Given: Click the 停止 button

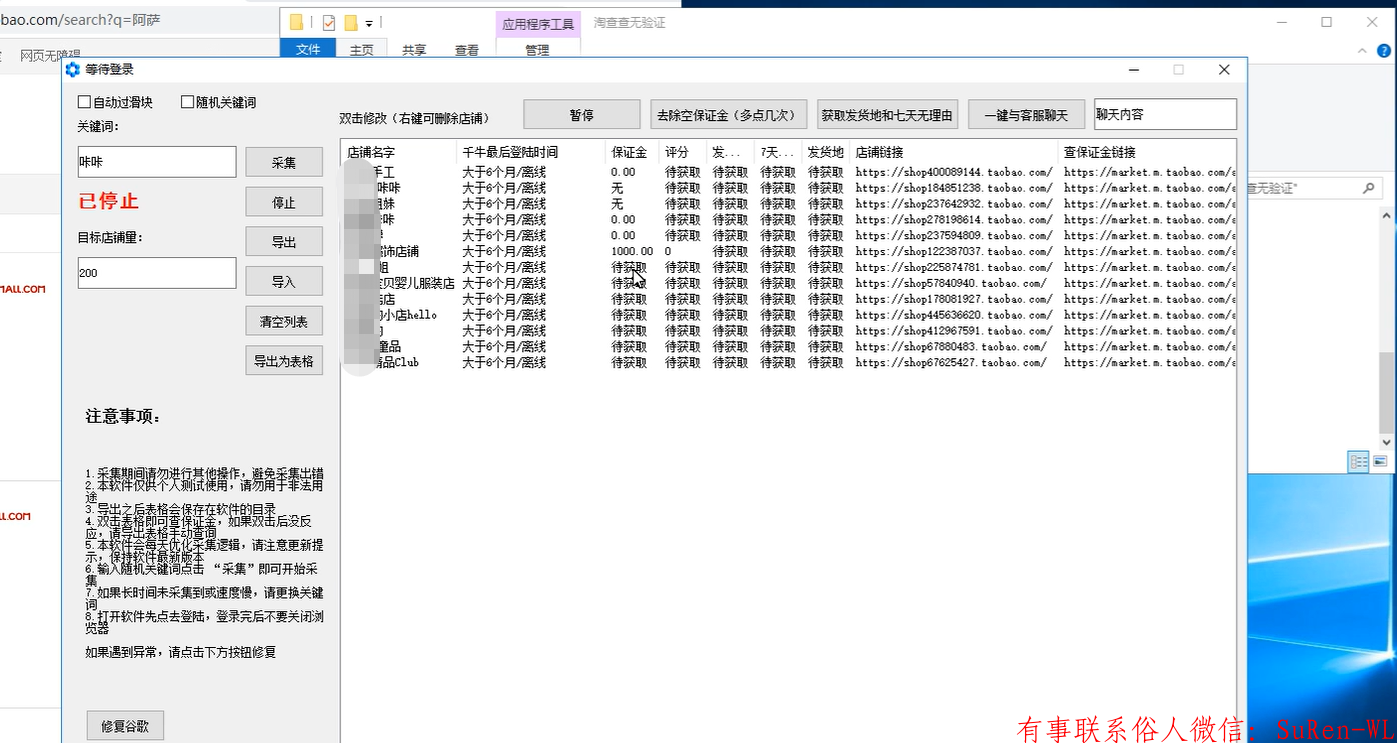Looking at the screenshot, I should click(x=284, y=202).
